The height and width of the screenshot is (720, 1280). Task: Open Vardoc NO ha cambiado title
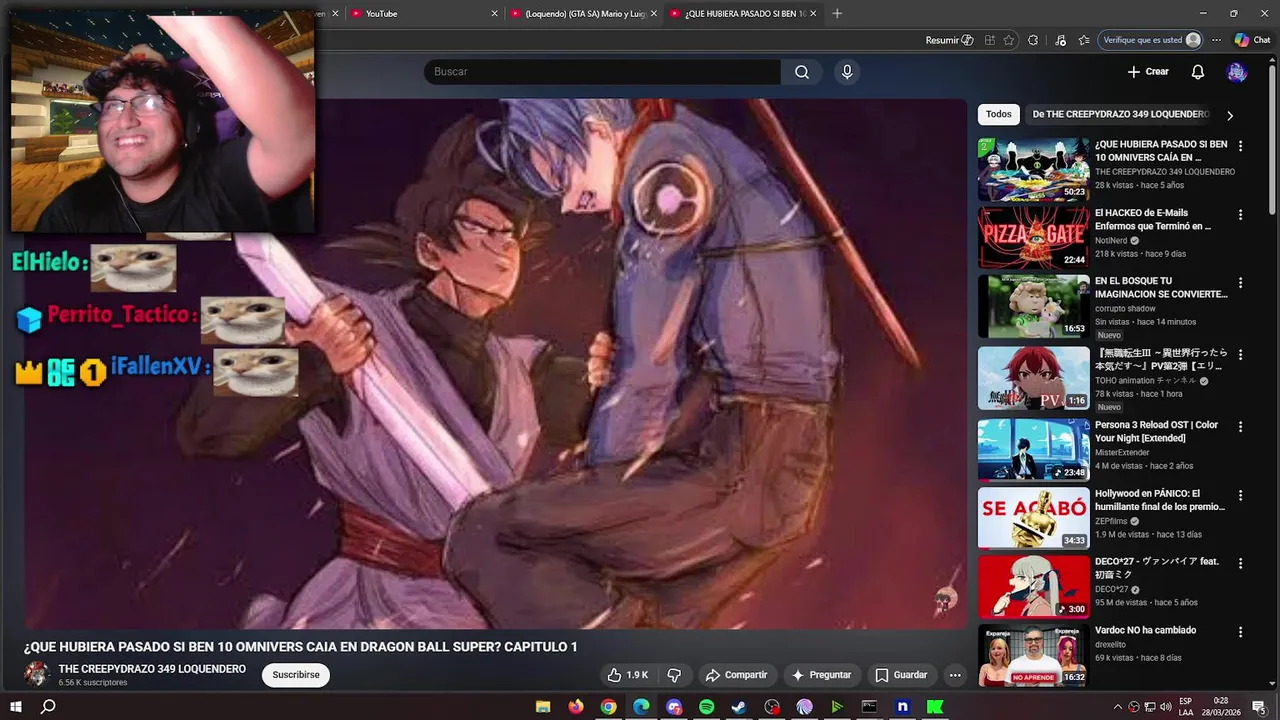pos(1145,630)
